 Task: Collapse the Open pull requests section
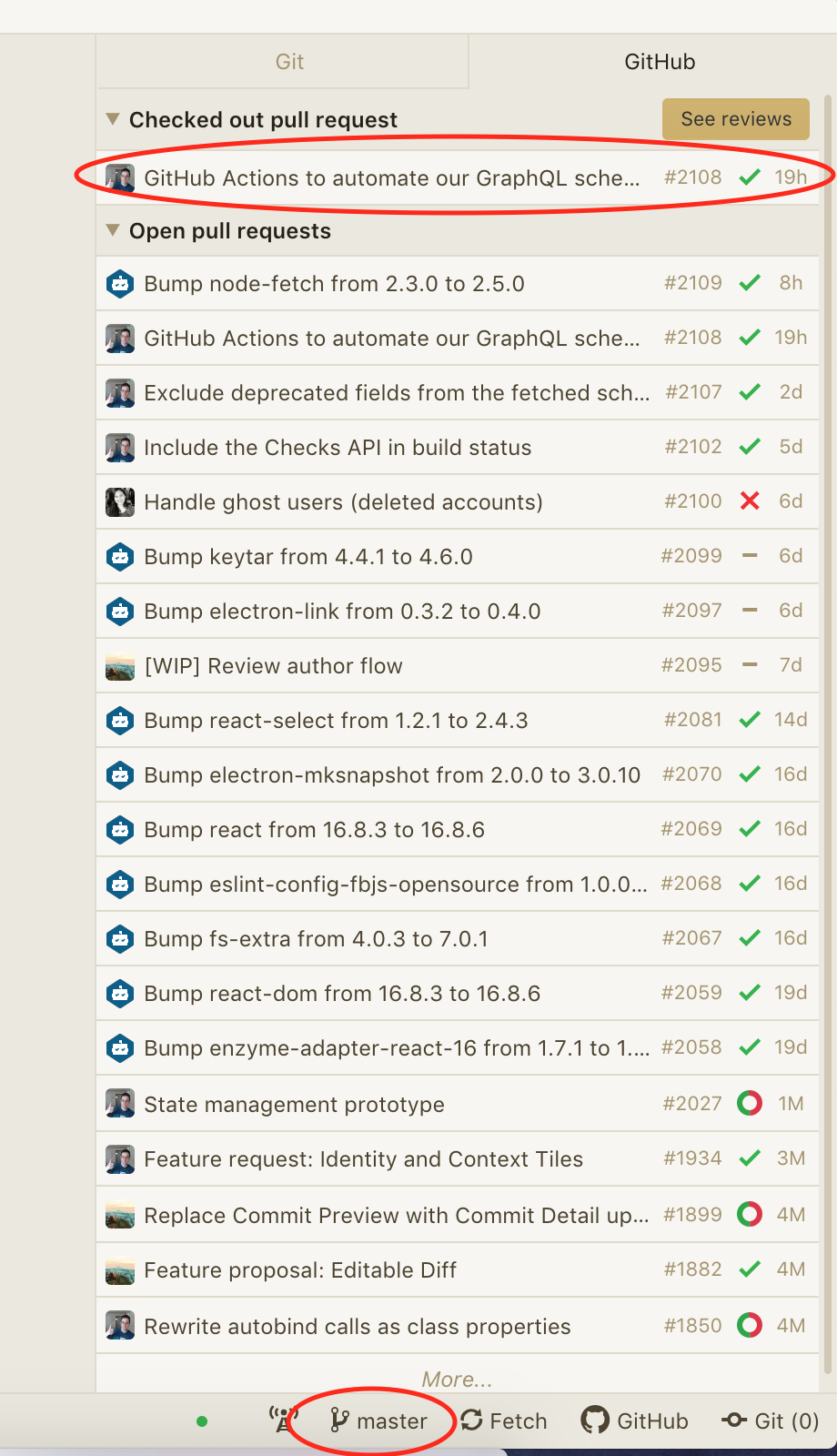pos(113,230)
